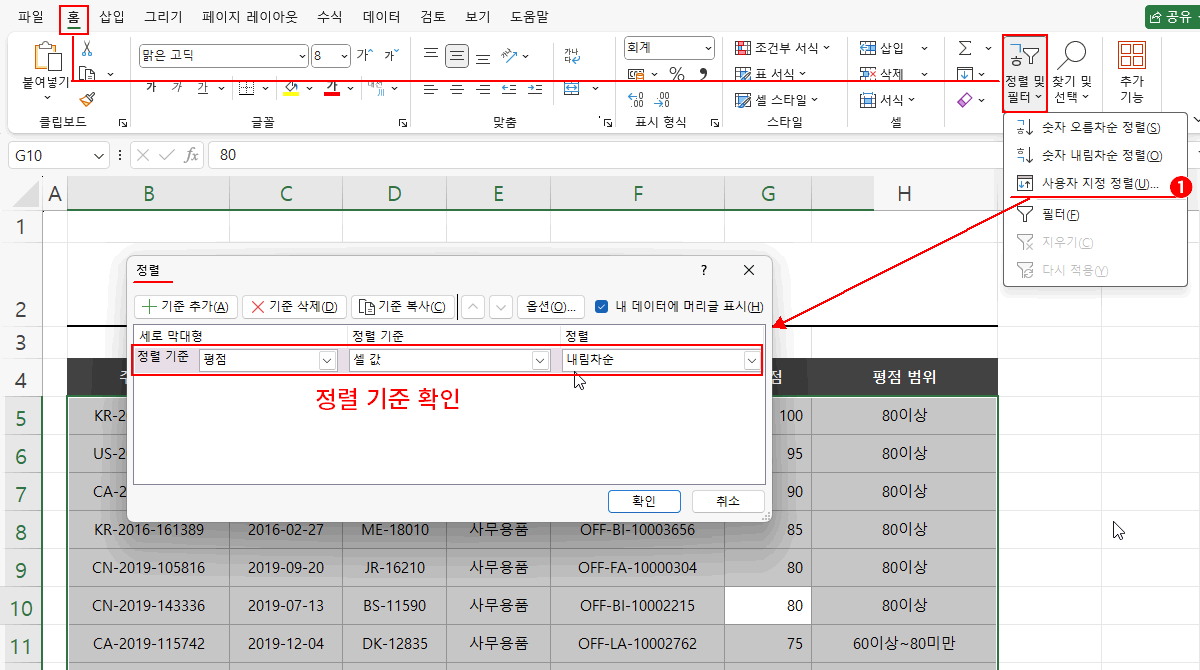Click the wrap text icon

pos(572,55)
